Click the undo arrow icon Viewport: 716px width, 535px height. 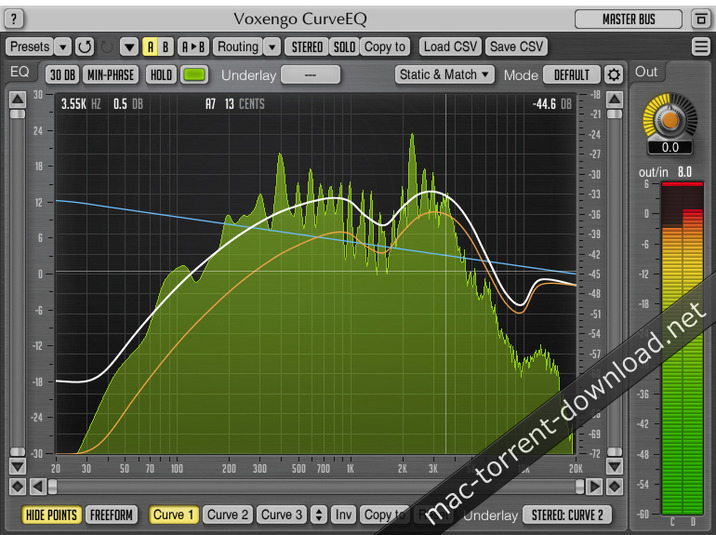(84, 47)
